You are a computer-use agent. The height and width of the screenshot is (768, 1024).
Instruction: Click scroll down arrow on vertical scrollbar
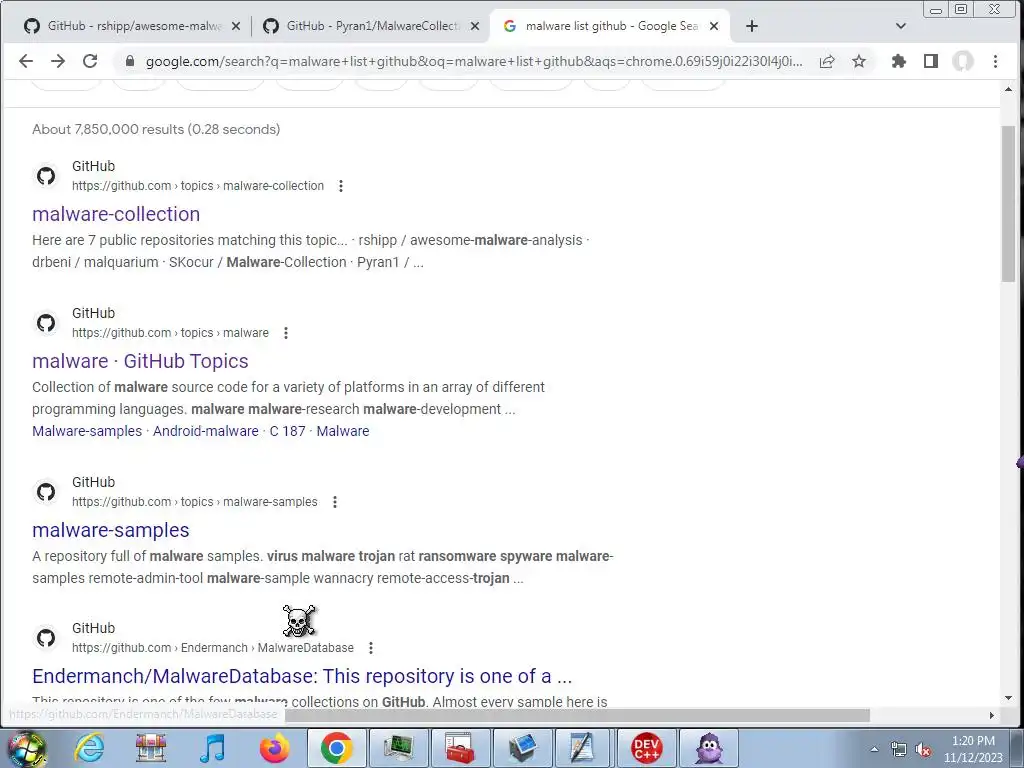click(x=1008, y=698)
